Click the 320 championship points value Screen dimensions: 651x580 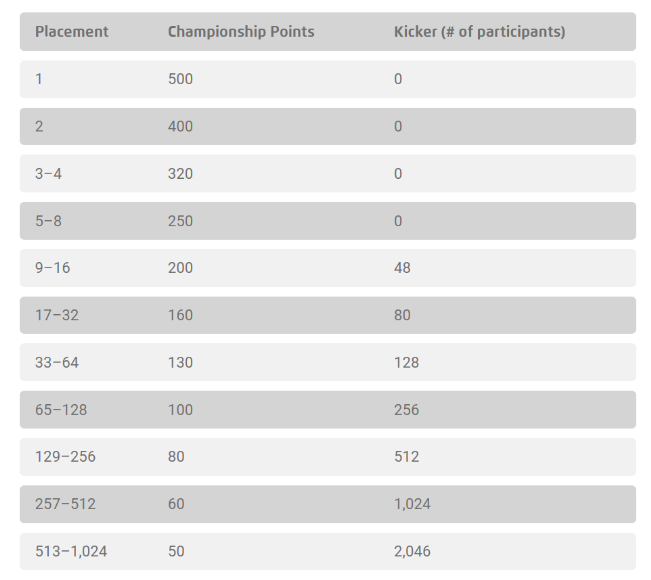(180, 174)
